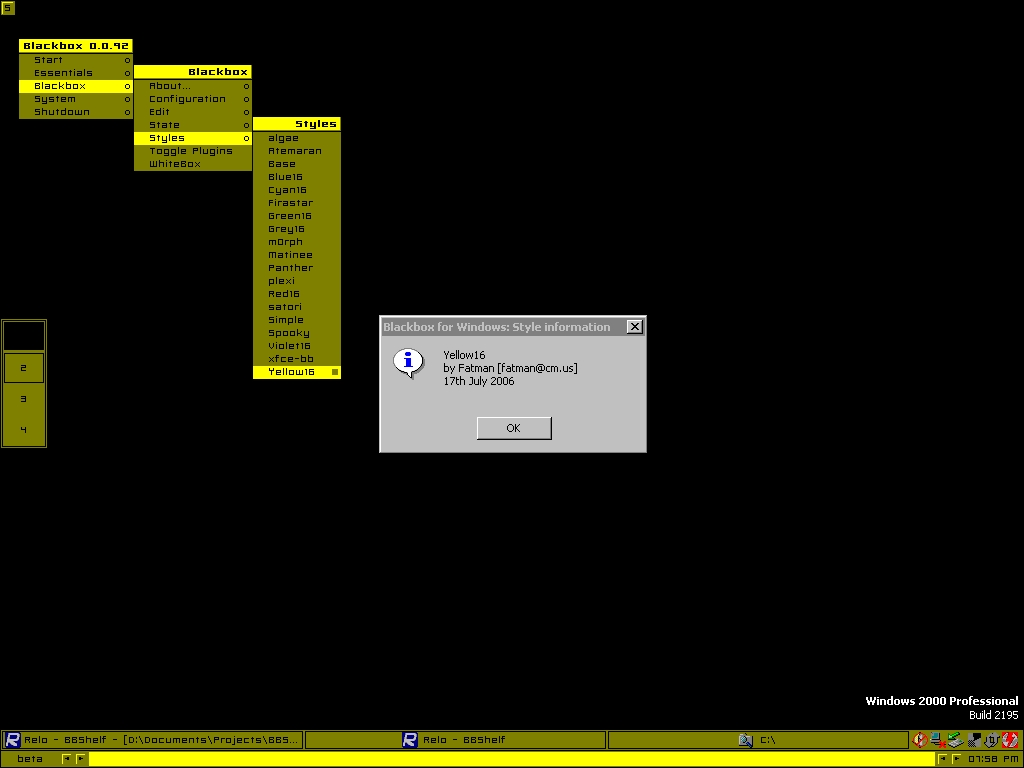Click the gray and black squares tray icon
1024x768 pixels.
(x=974, y=740)
